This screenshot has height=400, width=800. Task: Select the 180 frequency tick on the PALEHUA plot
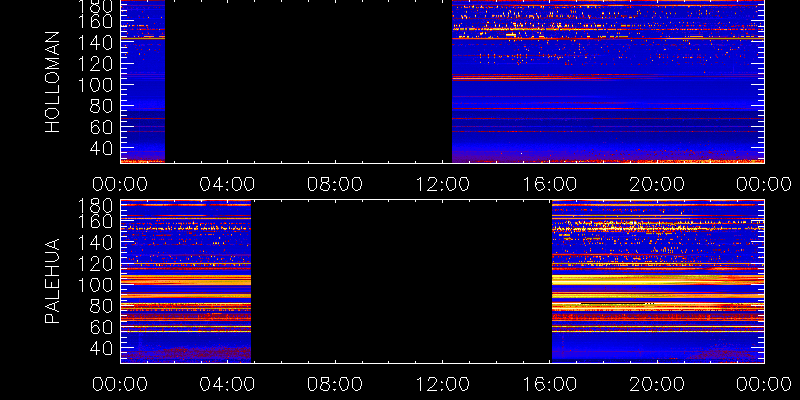95,206
